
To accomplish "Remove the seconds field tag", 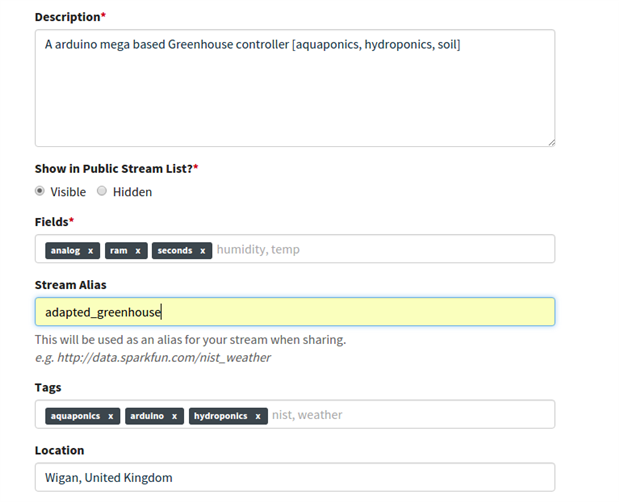I will coord(202,251).
